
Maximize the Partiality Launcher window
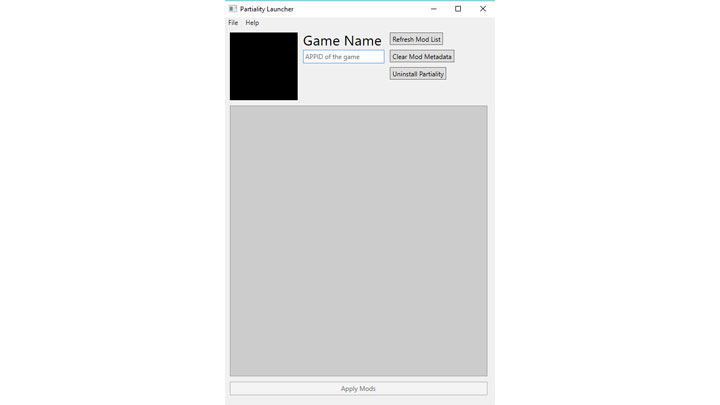458,9
